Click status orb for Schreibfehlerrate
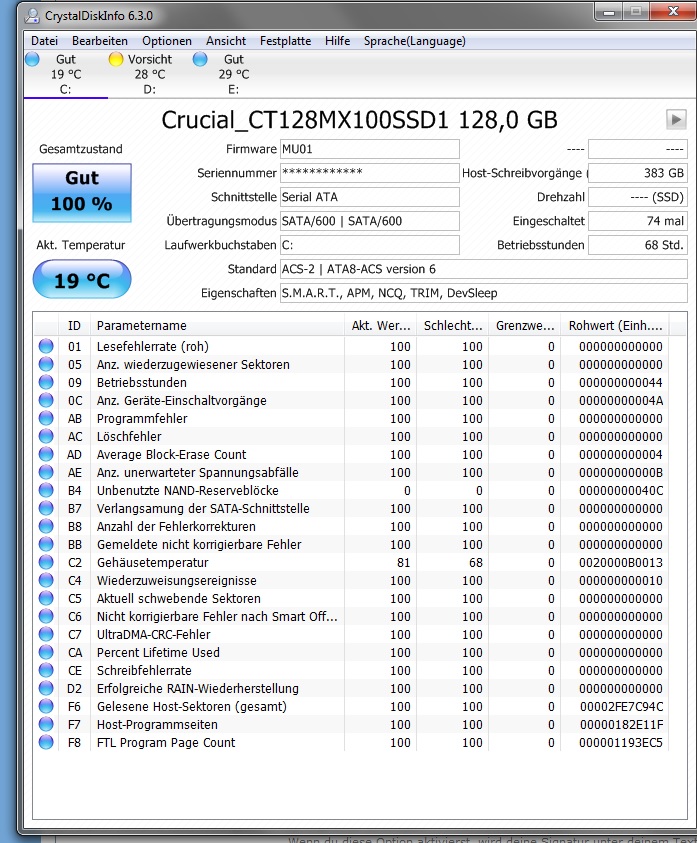The width and height of the screenshot is (697, 843). pyautogui.click(x=46, y=670)
